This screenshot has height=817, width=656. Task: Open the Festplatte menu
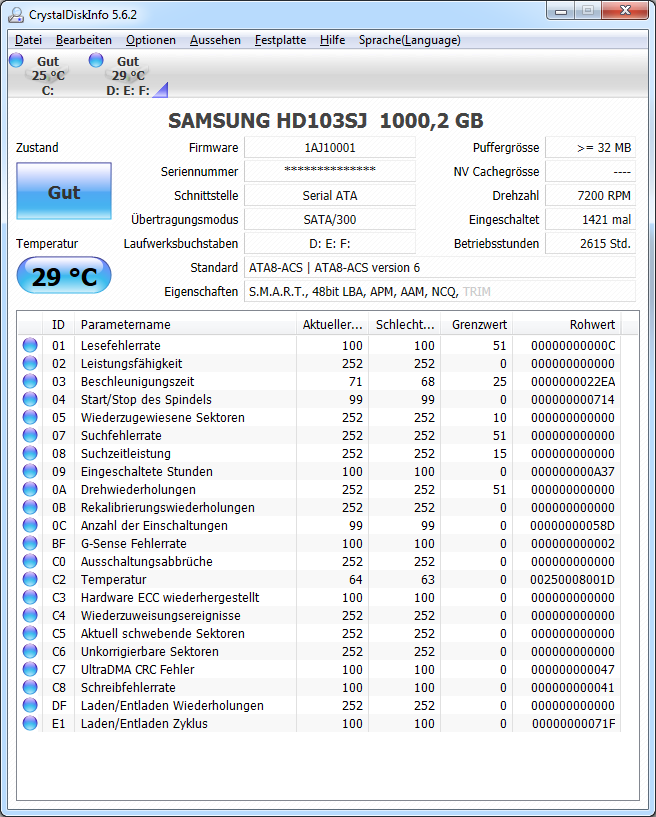click(280, 40)
